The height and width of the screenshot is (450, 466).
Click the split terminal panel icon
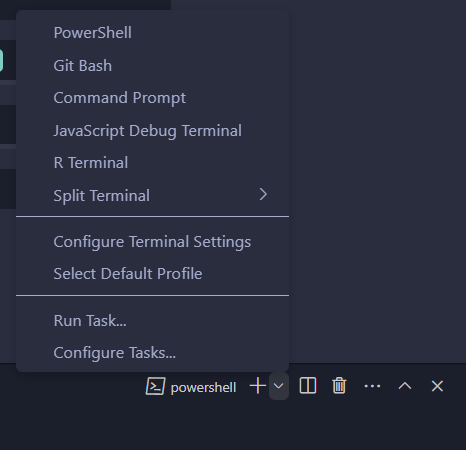coord(308,386)
